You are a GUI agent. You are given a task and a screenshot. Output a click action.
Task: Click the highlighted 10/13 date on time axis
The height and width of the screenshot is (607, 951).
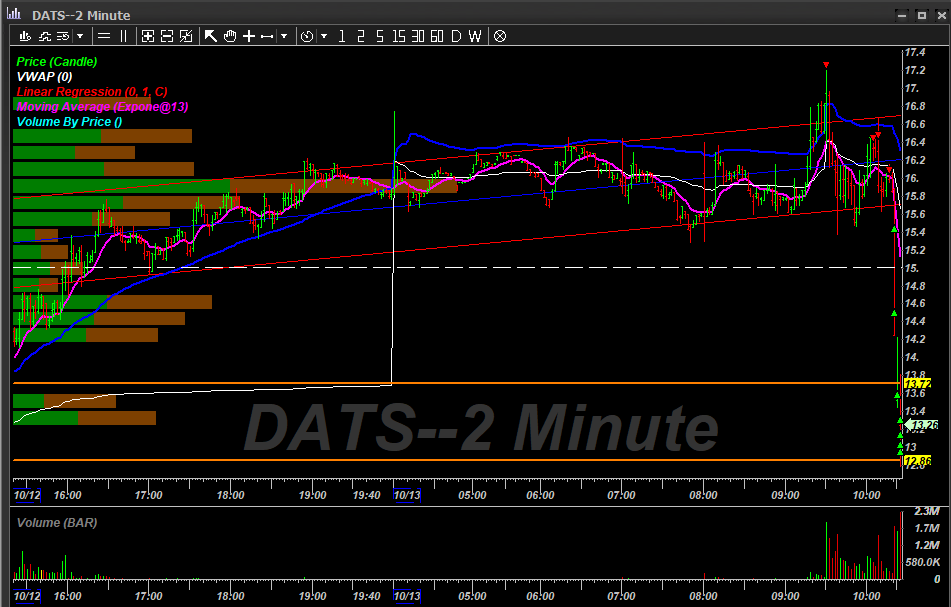(406, 495)
